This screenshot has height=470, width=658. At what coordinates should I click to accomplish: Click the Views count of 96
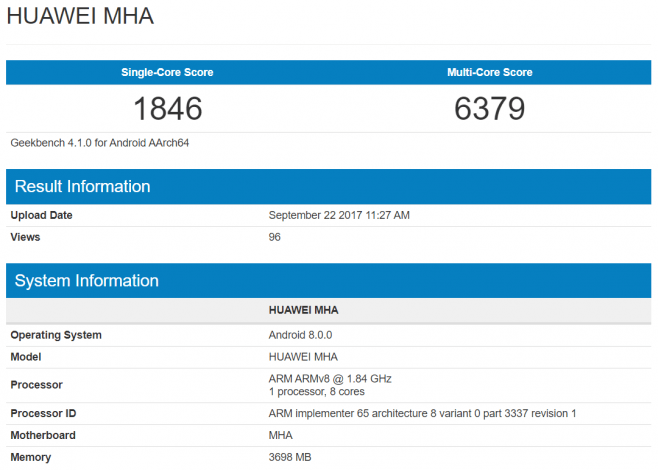275,237
